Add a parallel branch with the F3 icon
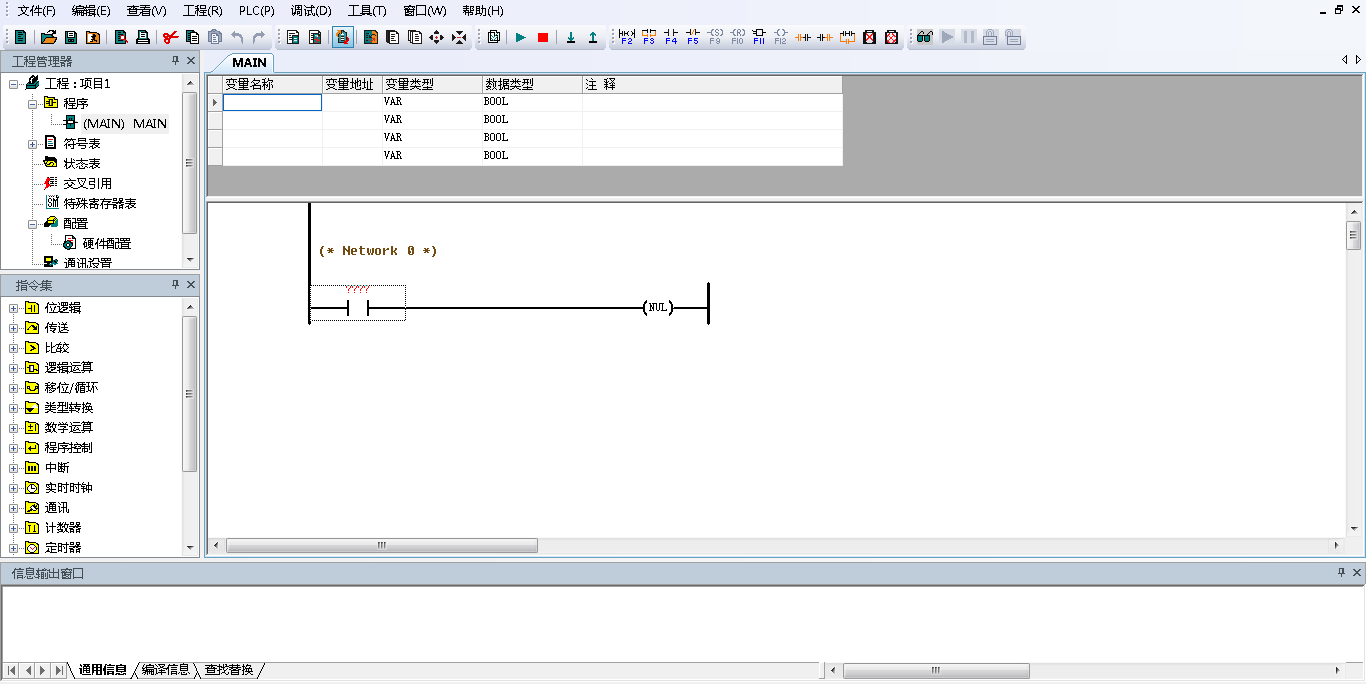The image size is (1366, 684). pos(649,37)
